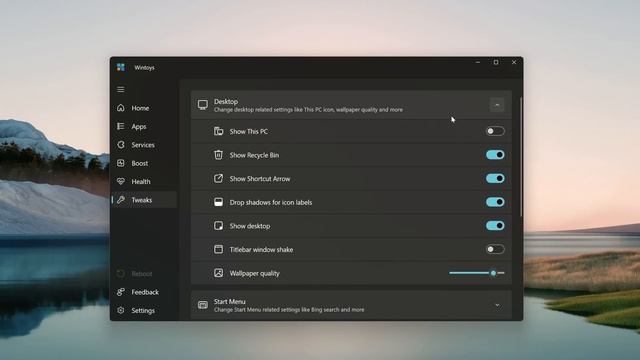Click the Wallpaper quality label
Image resolution: width=640 pixels, height=360 pixels.
(255, 273)
